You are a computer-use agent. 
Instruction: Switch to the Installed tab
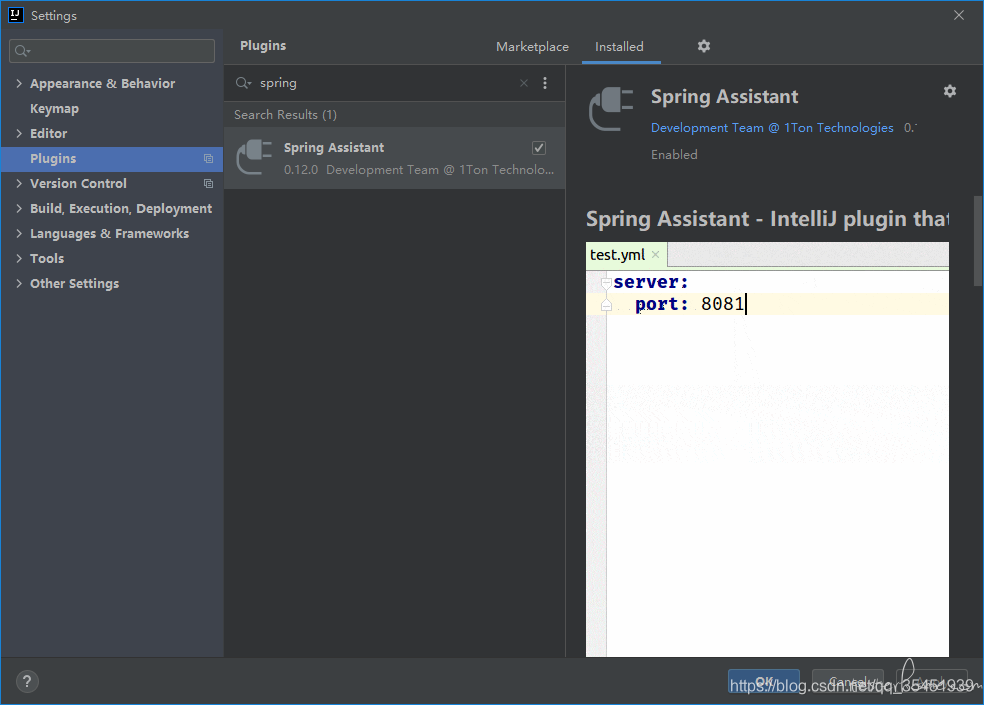click(619, 46)
